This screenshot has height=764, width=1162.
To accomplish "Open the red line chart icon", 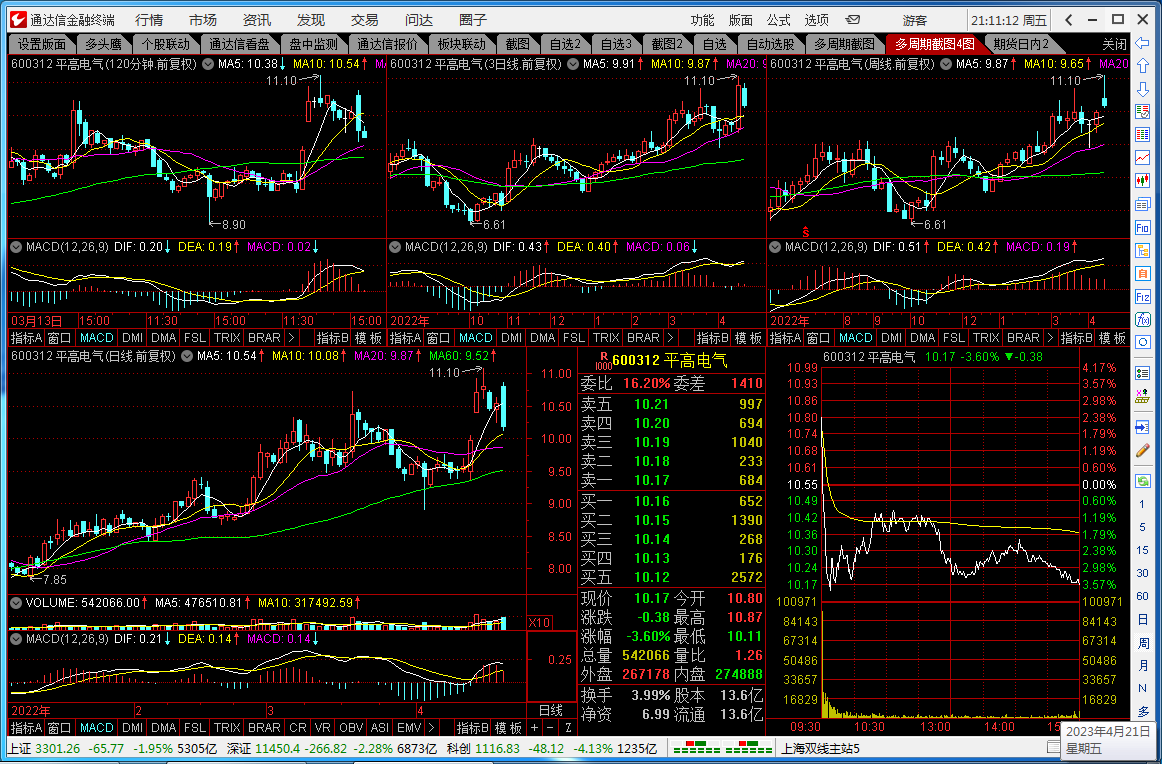I will click(x=1142, y=158).
